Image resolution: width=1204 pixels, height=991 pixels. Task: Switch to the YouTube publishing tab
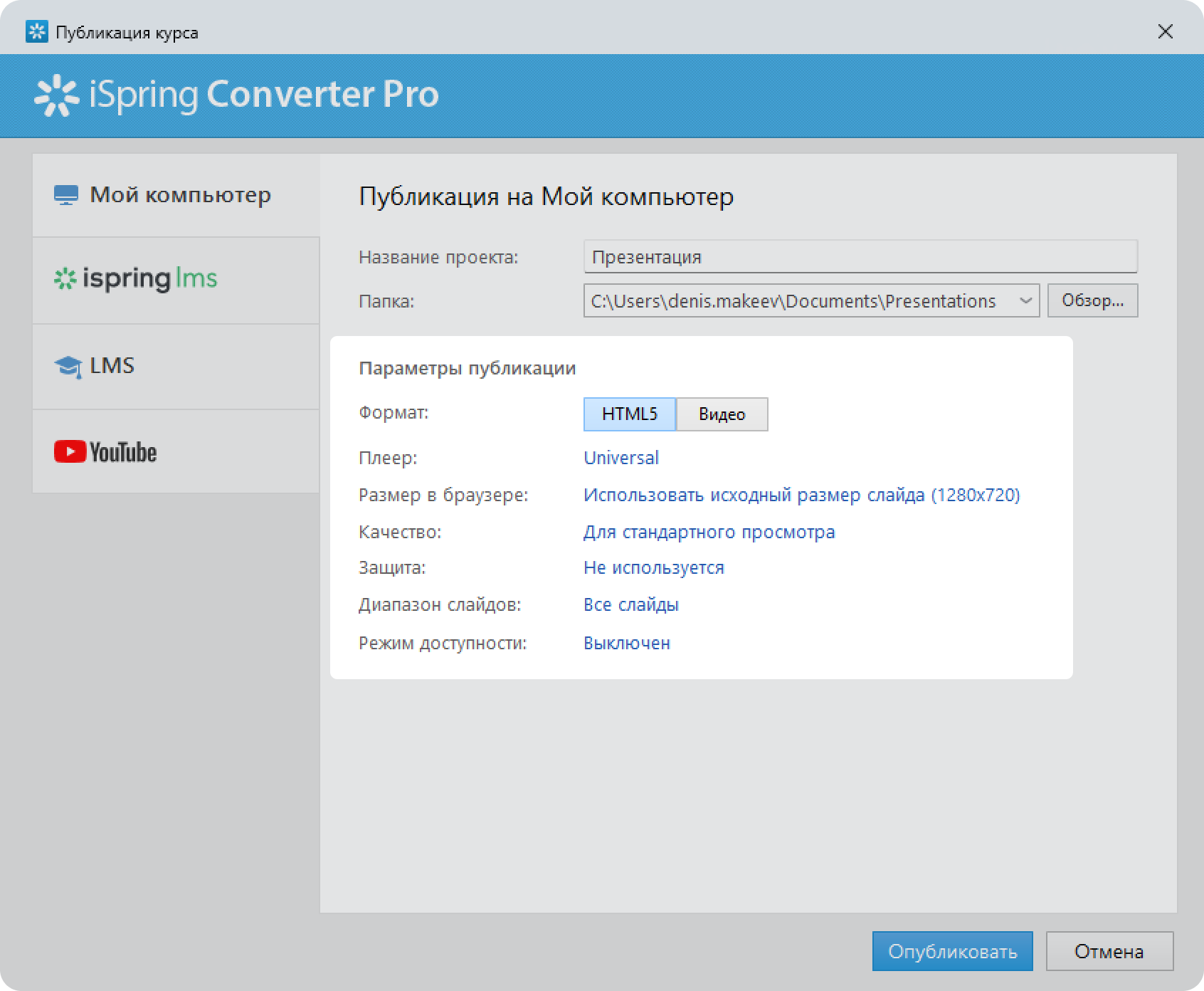pos(176,452)
